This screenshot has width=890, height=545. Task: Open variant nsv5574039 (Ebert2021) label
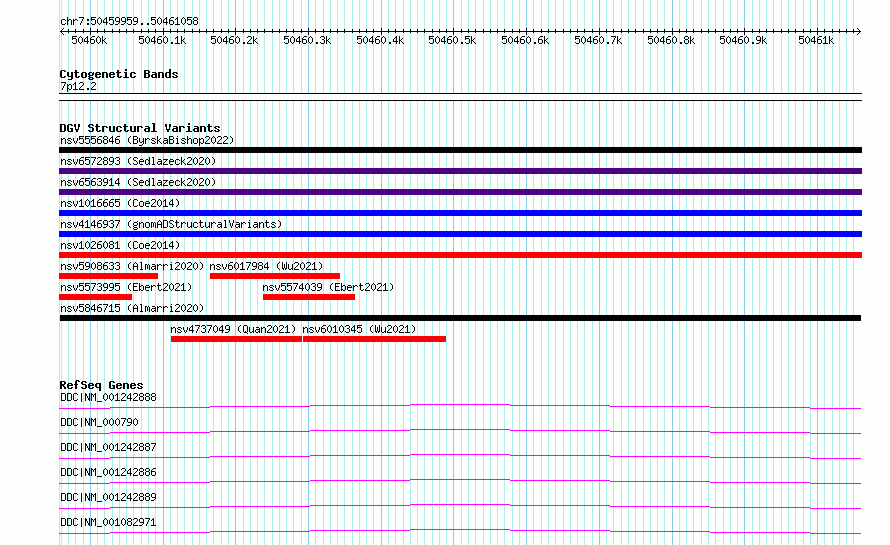pos(328,287)
